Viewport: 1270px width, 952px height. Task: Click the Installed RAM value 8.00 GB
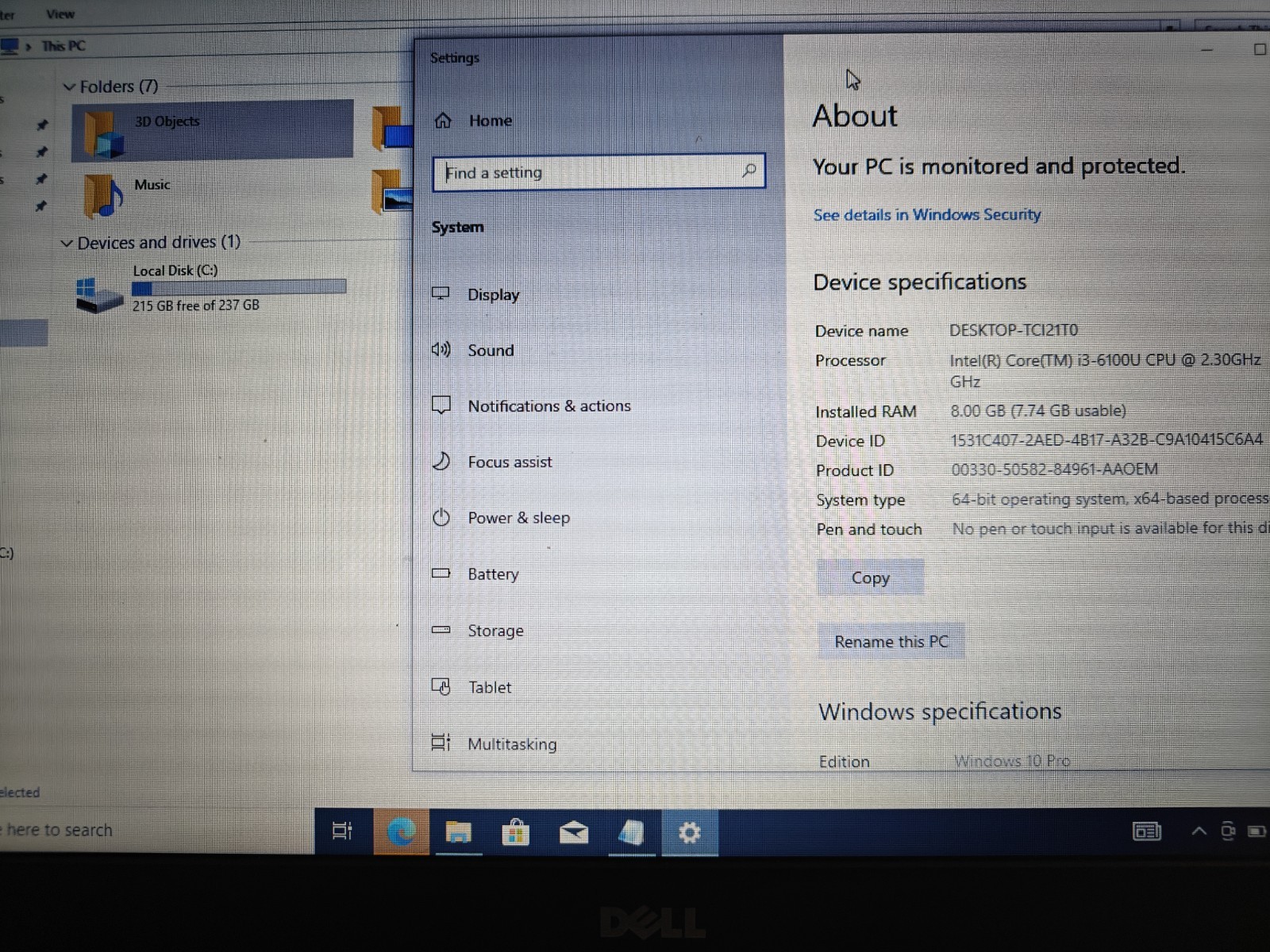tap(1038, 411)
